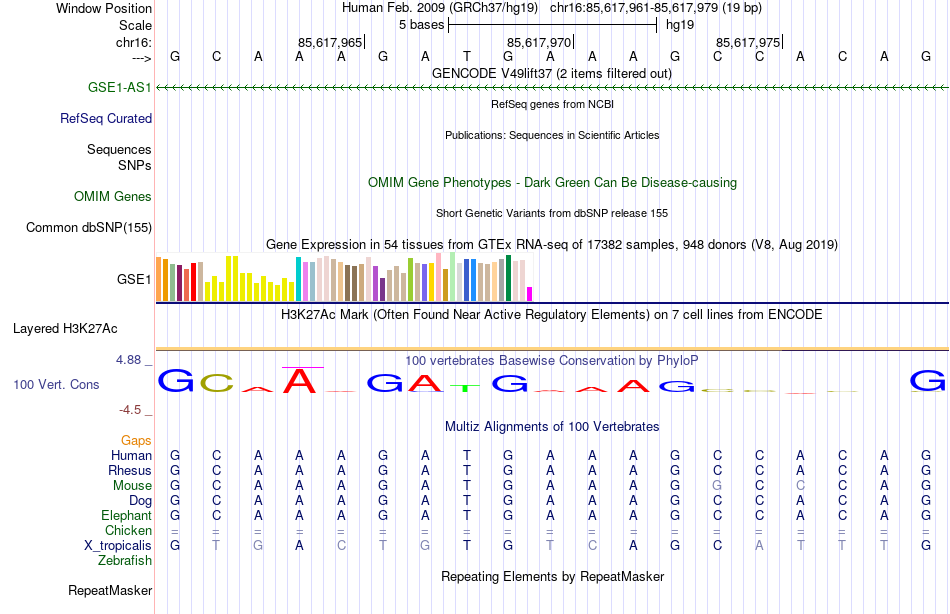Open the GSE1 GTEx expression bar chart
This screenshot has width=950, height=614.
344,278
